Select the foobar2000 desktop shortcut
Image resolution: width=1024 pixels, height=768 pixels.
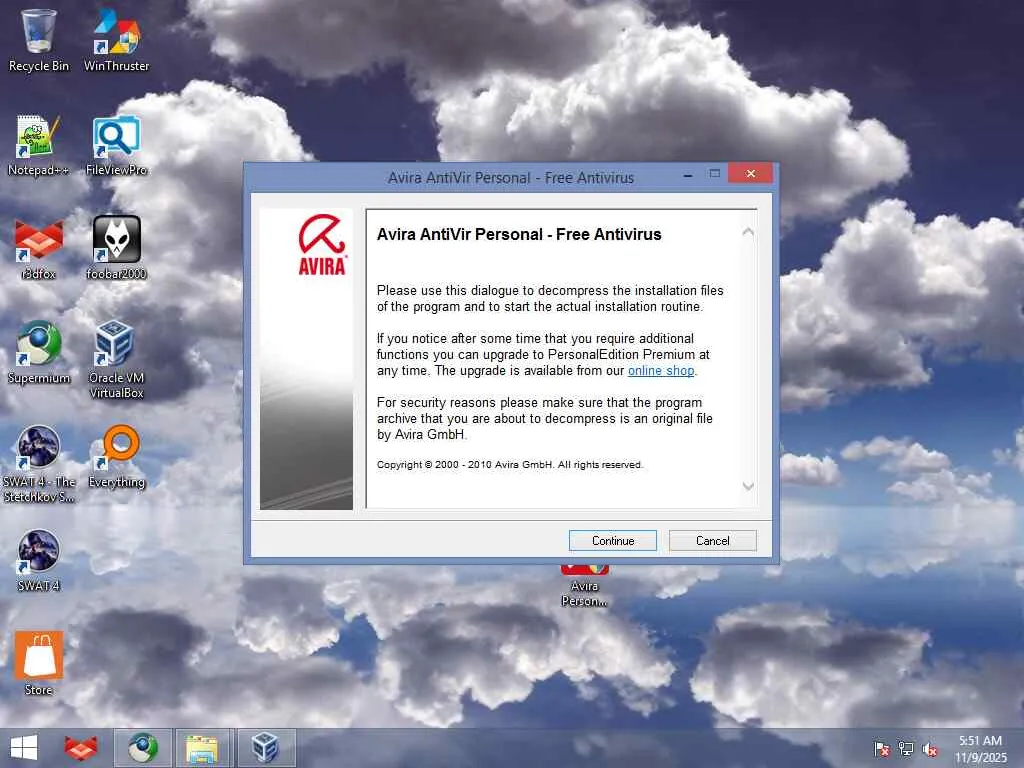pos(116,248)
